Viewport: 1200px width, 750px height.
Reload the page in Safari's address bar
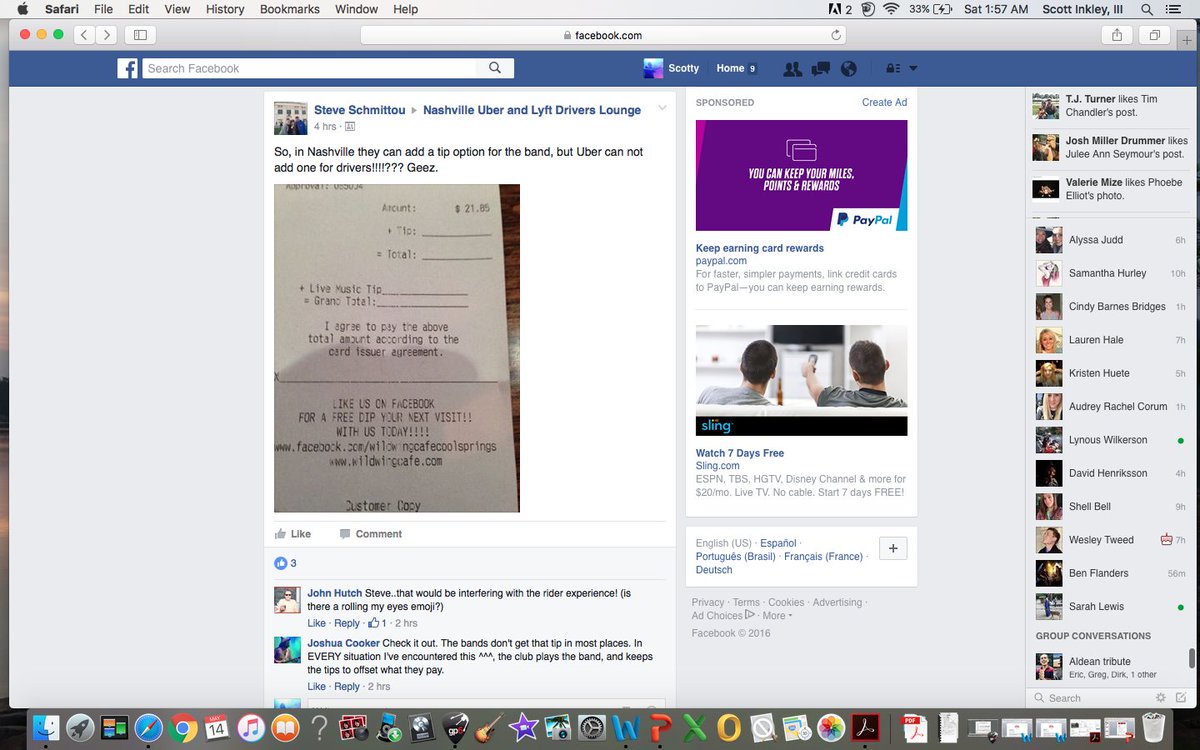836,35
